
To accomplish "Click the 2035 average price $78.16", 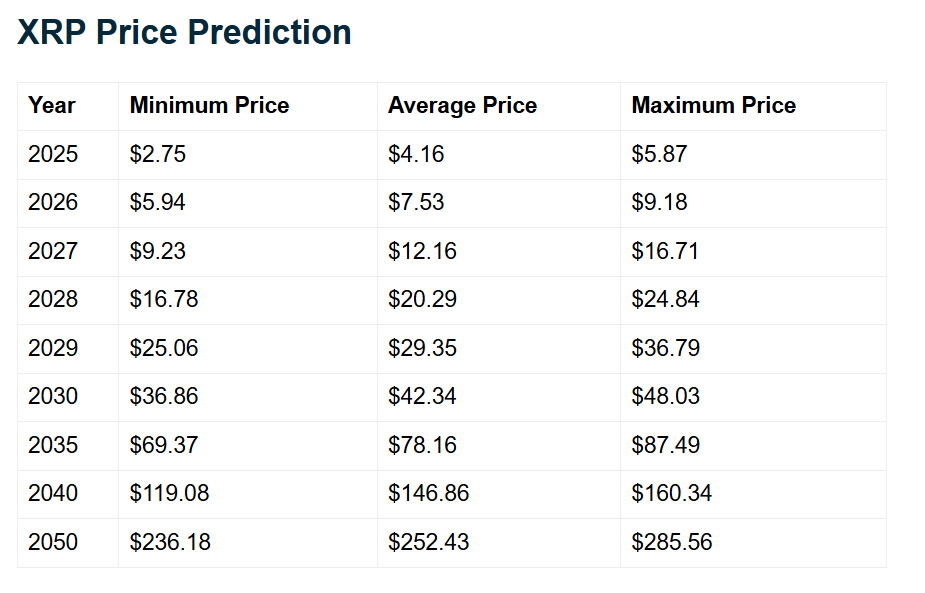I will [422, 445].
